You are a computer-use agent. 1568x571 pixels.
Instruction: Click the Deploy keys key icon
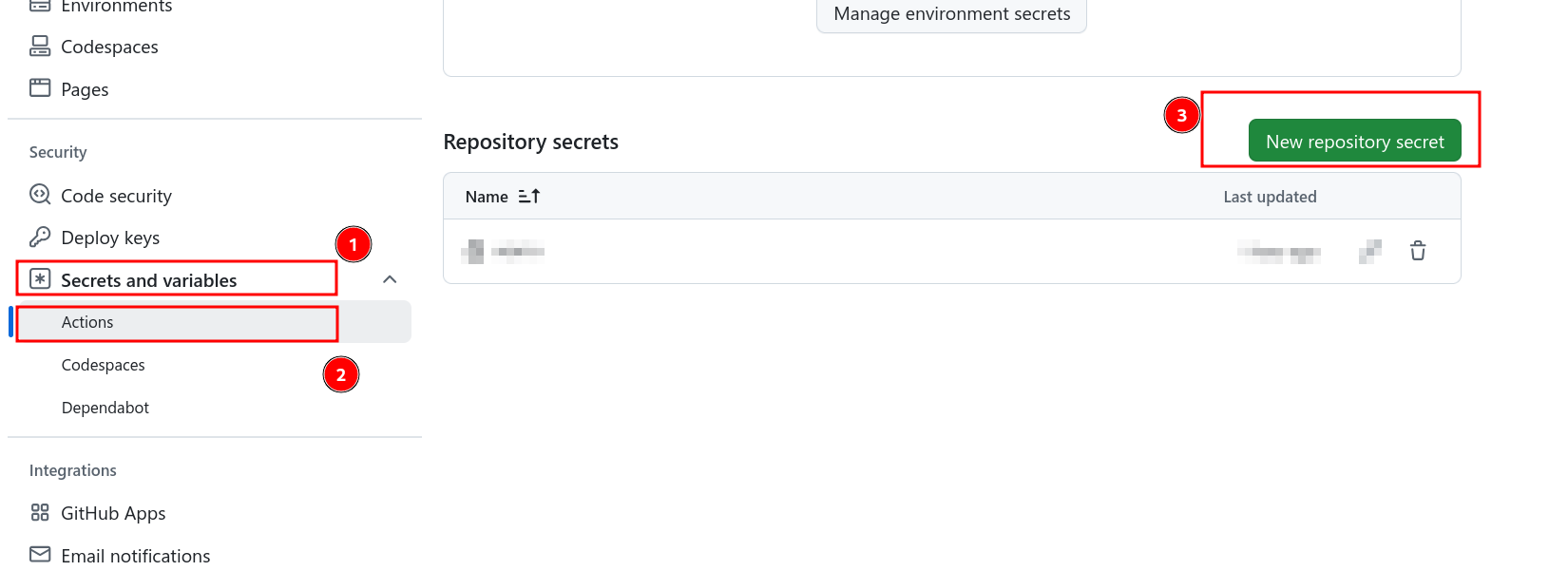point(40,237)
